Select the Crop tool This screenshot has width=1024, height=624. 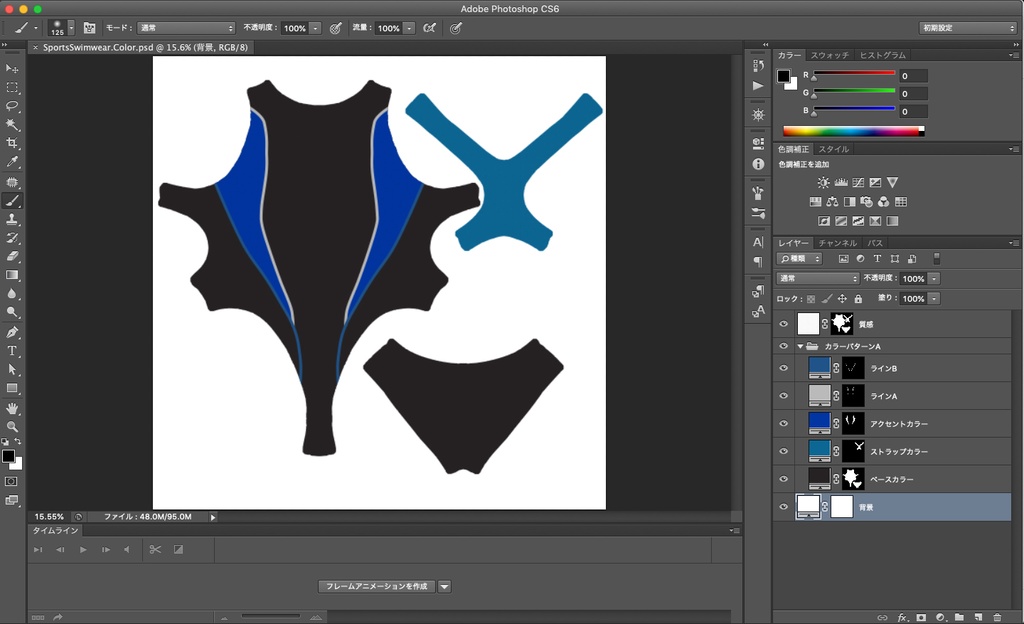click(x=13, y=143)
